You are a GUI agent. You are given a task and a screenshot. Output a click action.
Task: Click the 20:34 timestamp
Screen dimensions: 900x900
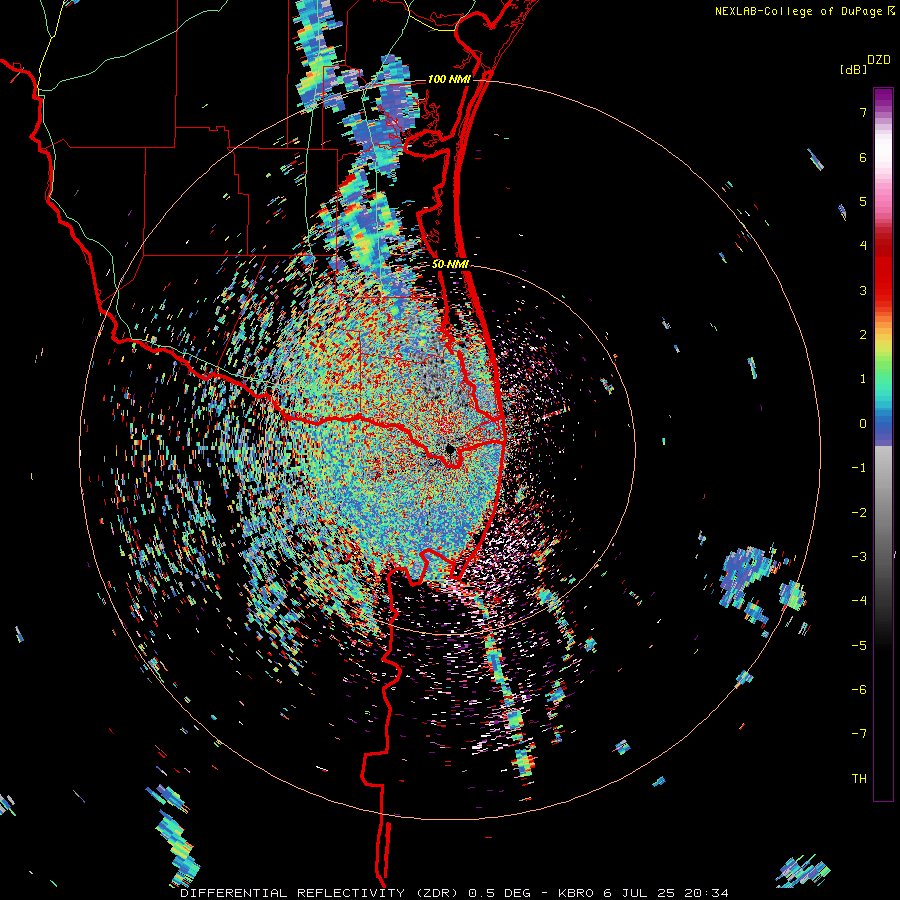pyautogui.click(x=708, y=893)
